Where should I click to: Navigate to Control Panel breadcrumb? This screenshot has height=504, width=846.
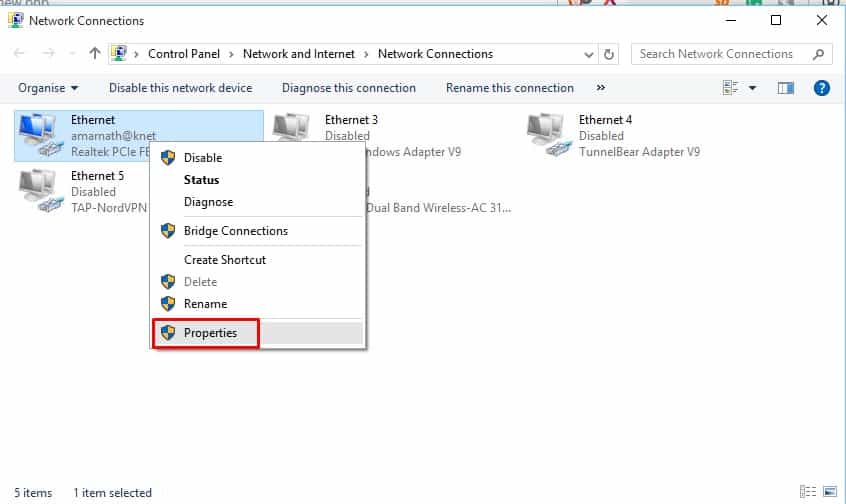(184, 54)
